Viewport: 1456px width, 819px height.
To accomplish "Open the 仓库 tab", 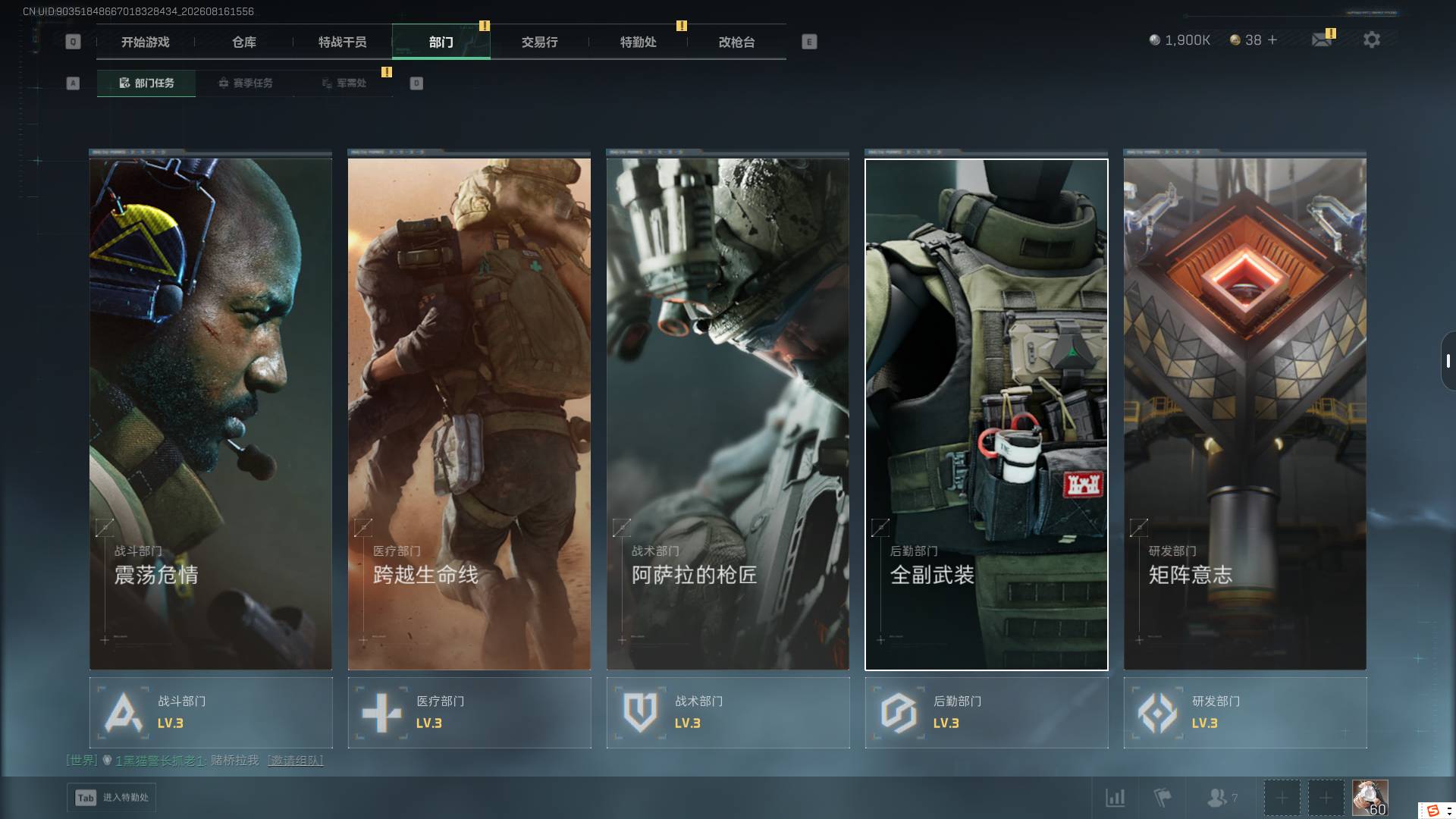I will pos(244,42).
